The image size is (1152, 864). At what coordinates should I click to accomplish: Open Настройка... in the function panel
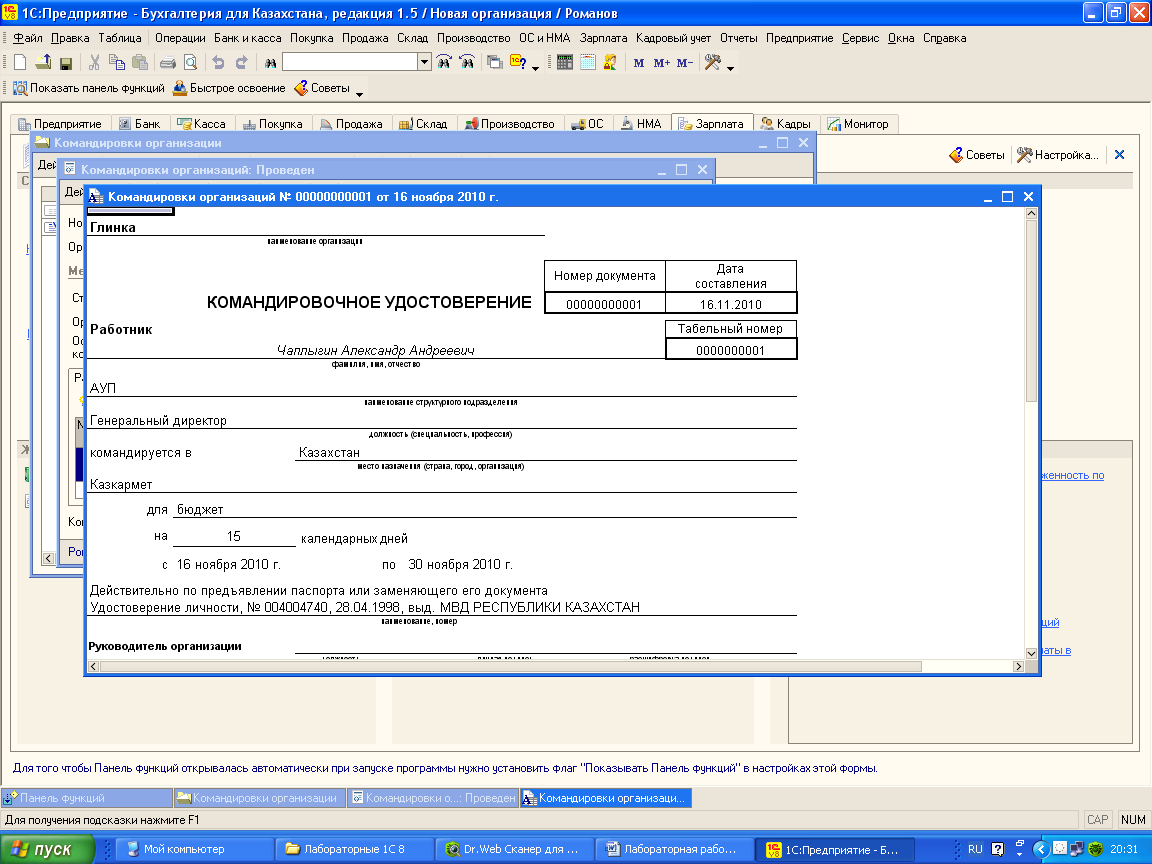(1058, 155)
